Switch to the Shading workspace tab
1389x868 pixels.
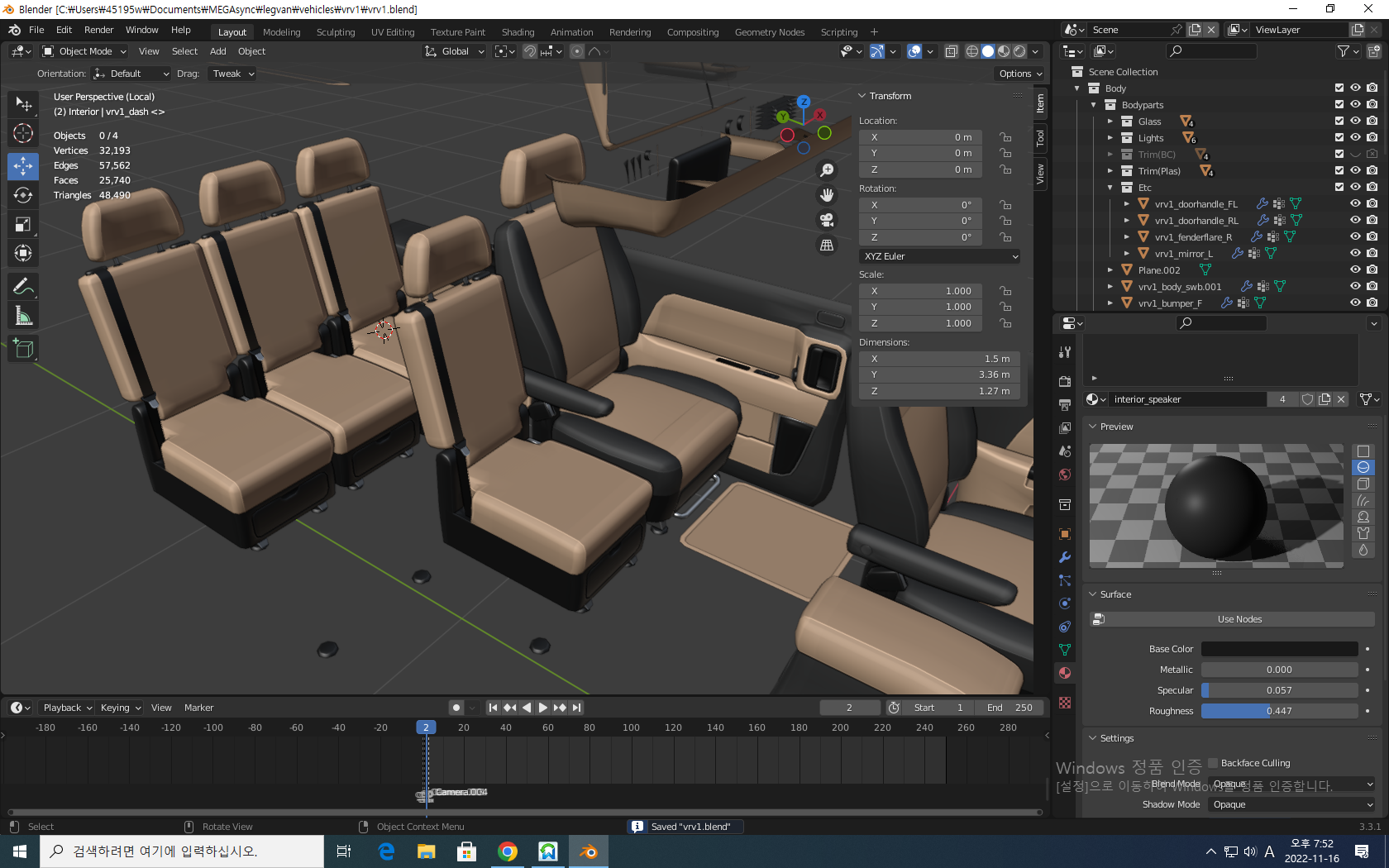[x=518, y=32]
